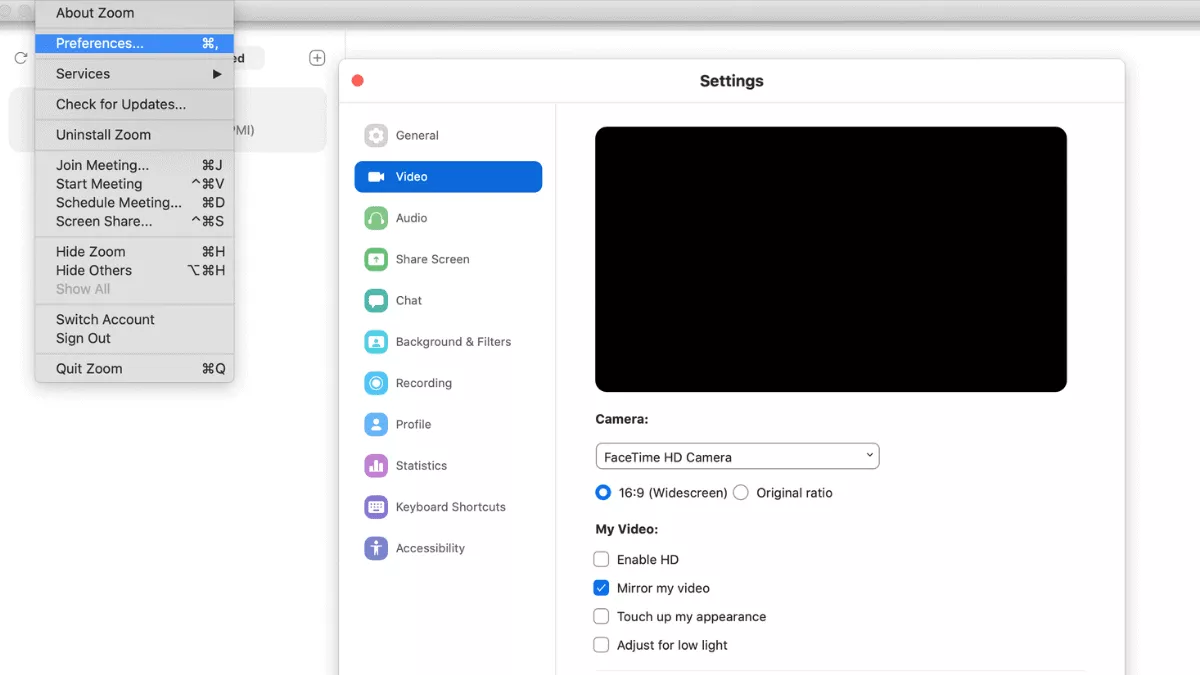Click the Keyboard Shortcuts keyboard icon

tap(376, 507)
